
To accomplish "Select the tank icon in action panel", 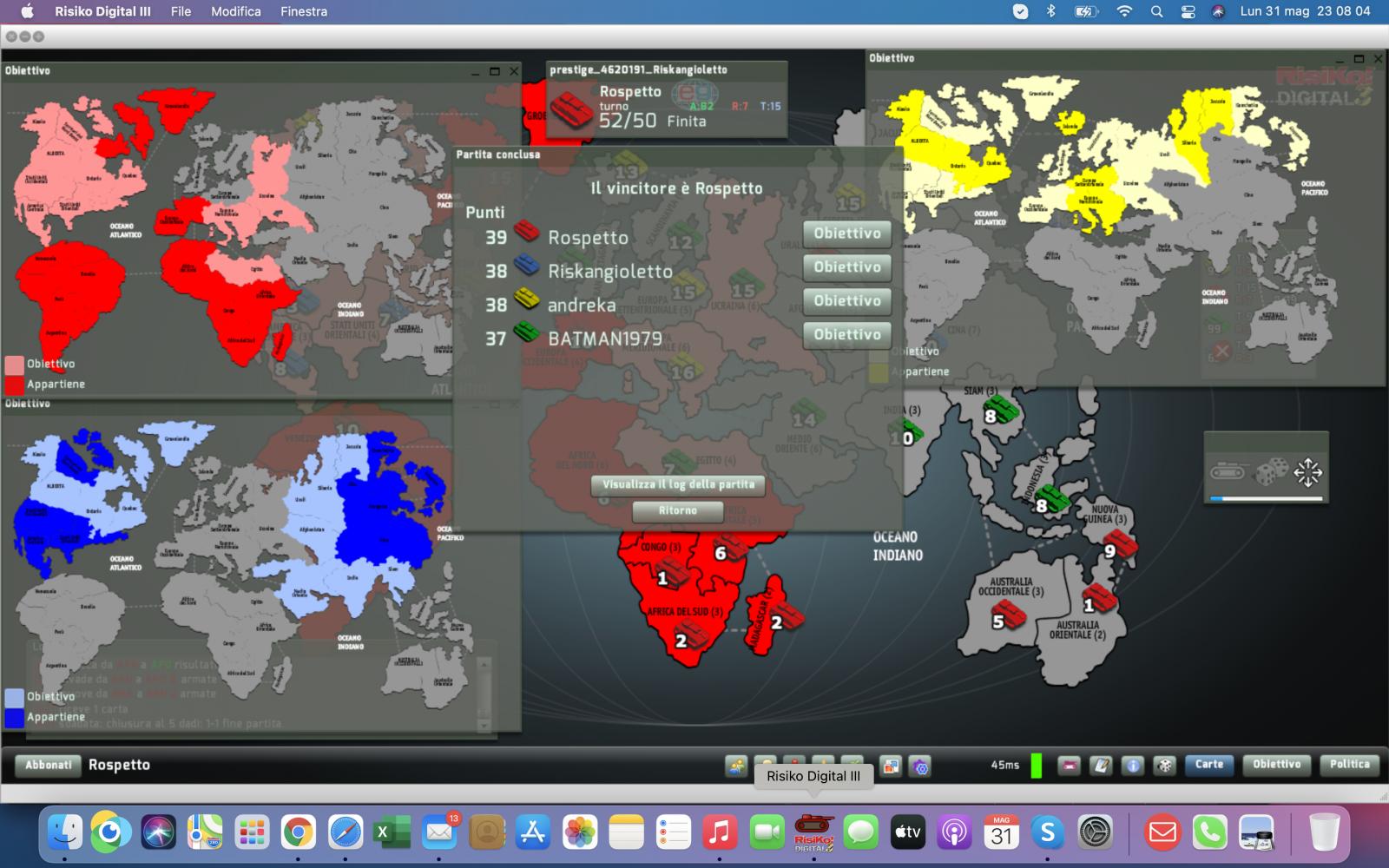I will click(x=1228, y=473).
